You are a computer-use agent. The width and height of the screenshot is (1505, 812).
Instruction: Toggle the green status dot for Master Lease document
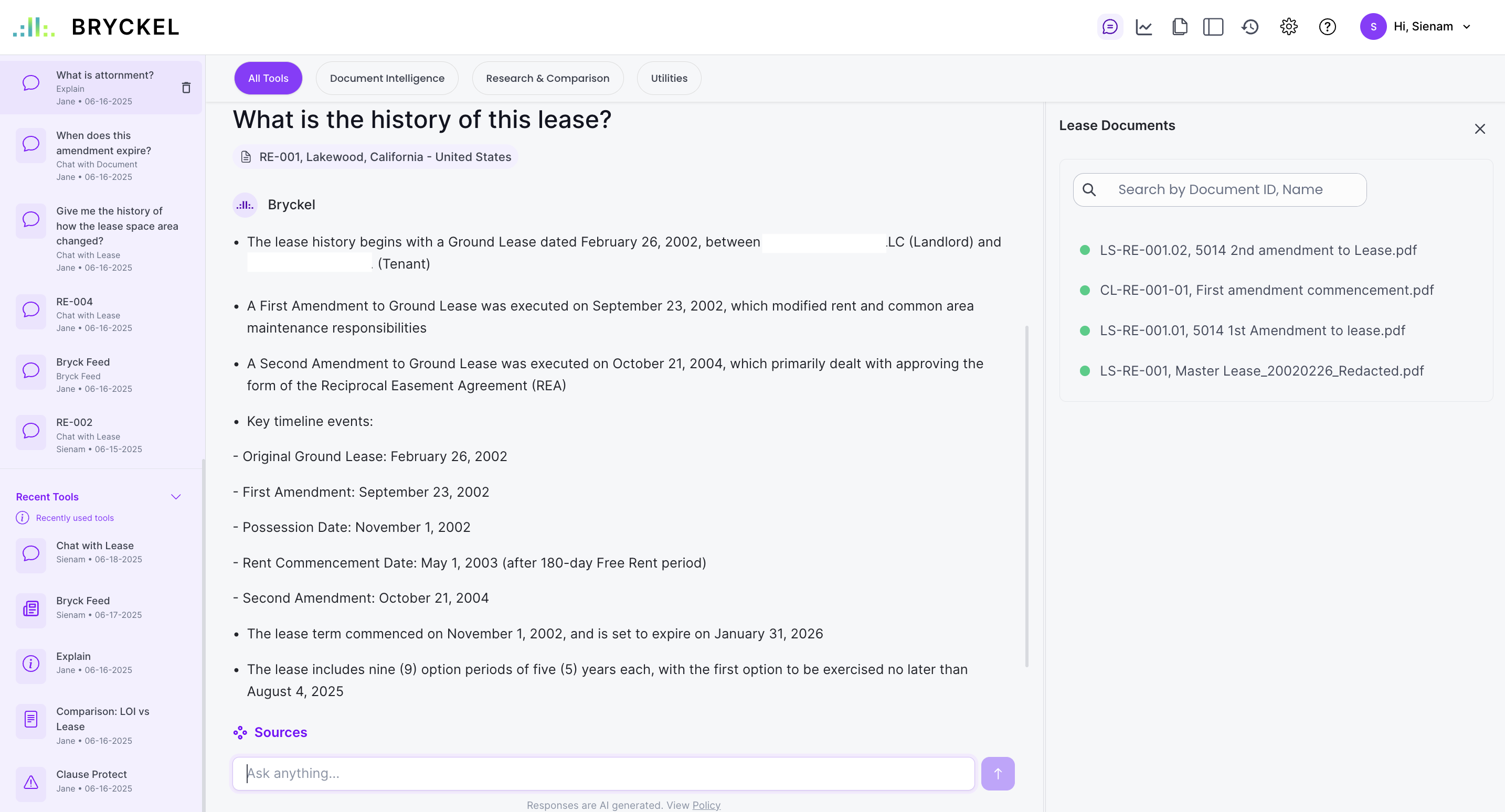1085,370
